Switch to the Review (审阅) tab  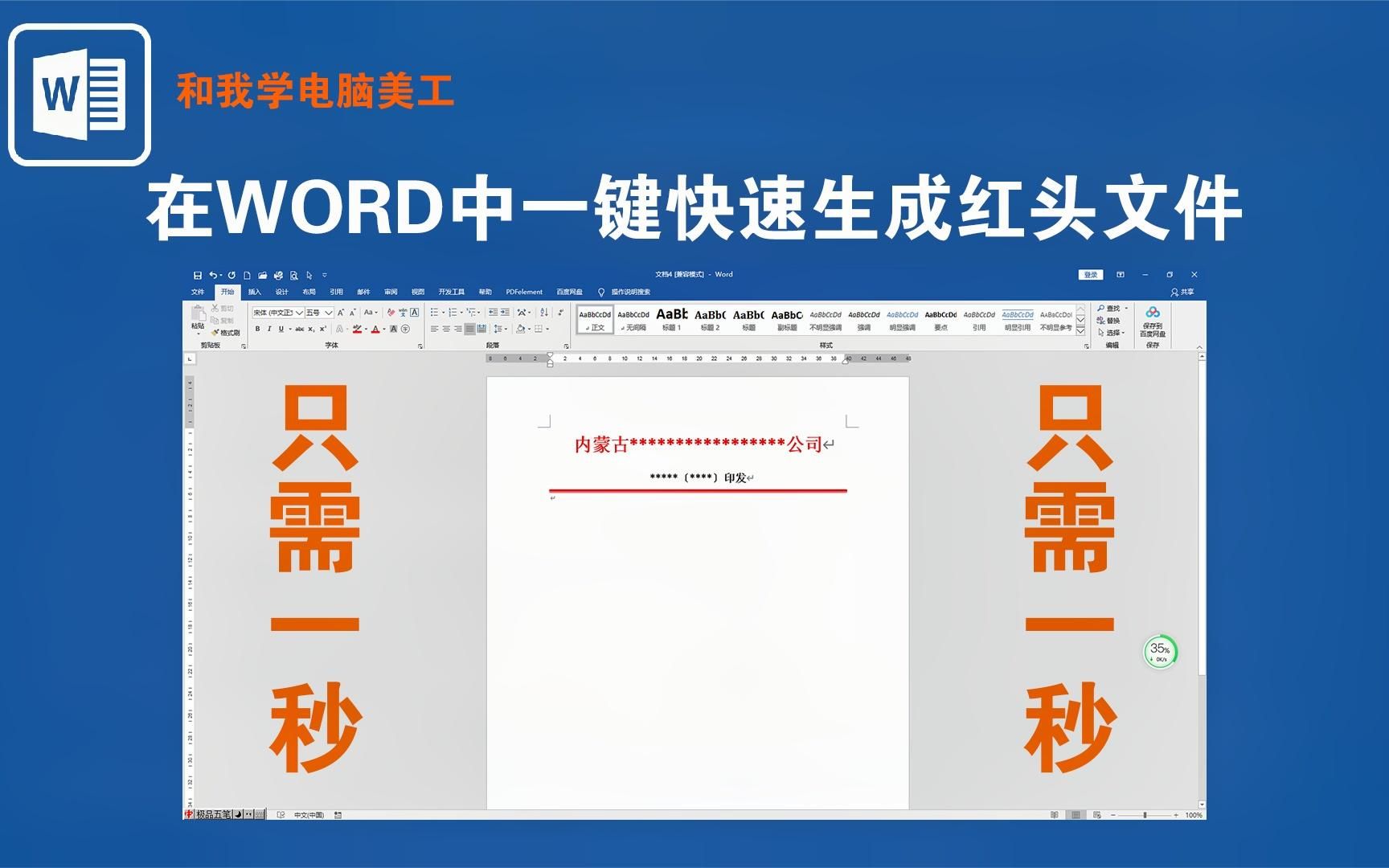click(391, 292)
